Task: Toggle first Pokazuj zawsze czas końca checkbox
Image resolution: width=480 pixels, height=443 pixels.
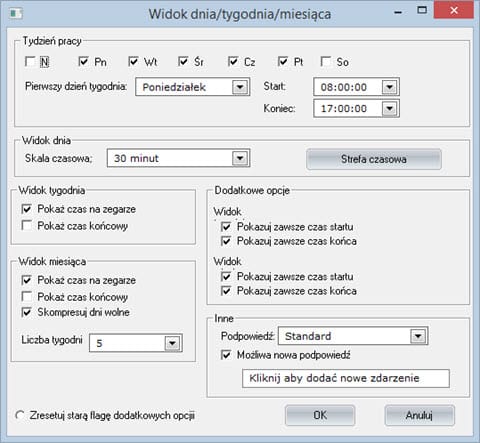Action: 226,241
